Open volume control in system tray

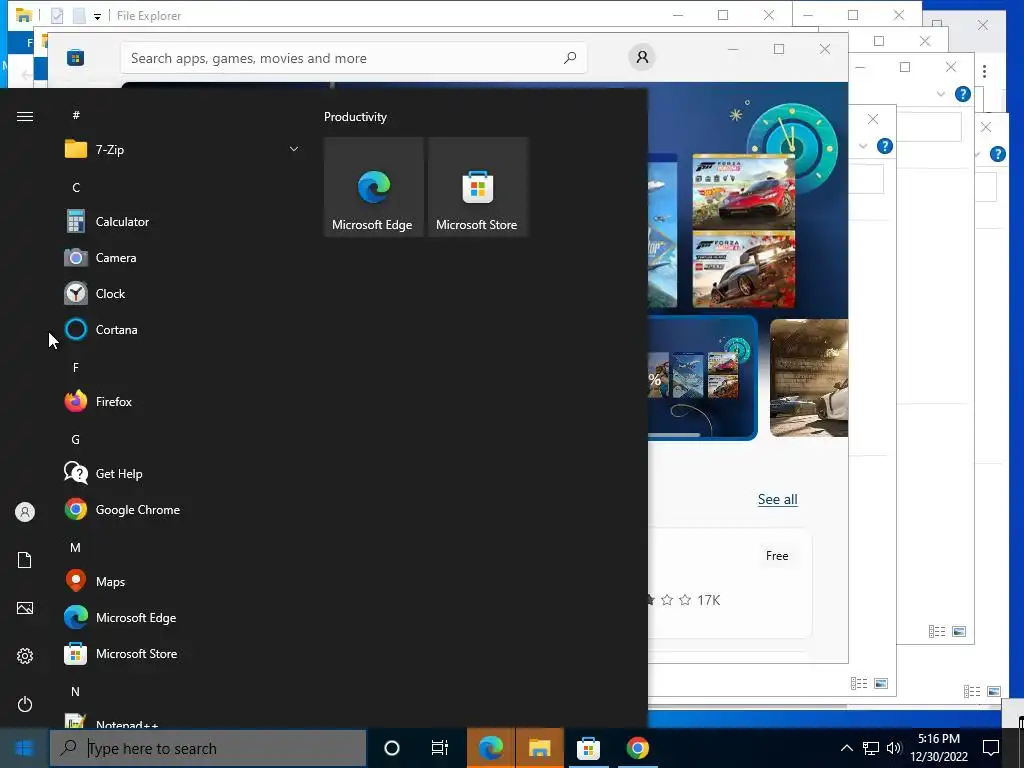(894, 748)
